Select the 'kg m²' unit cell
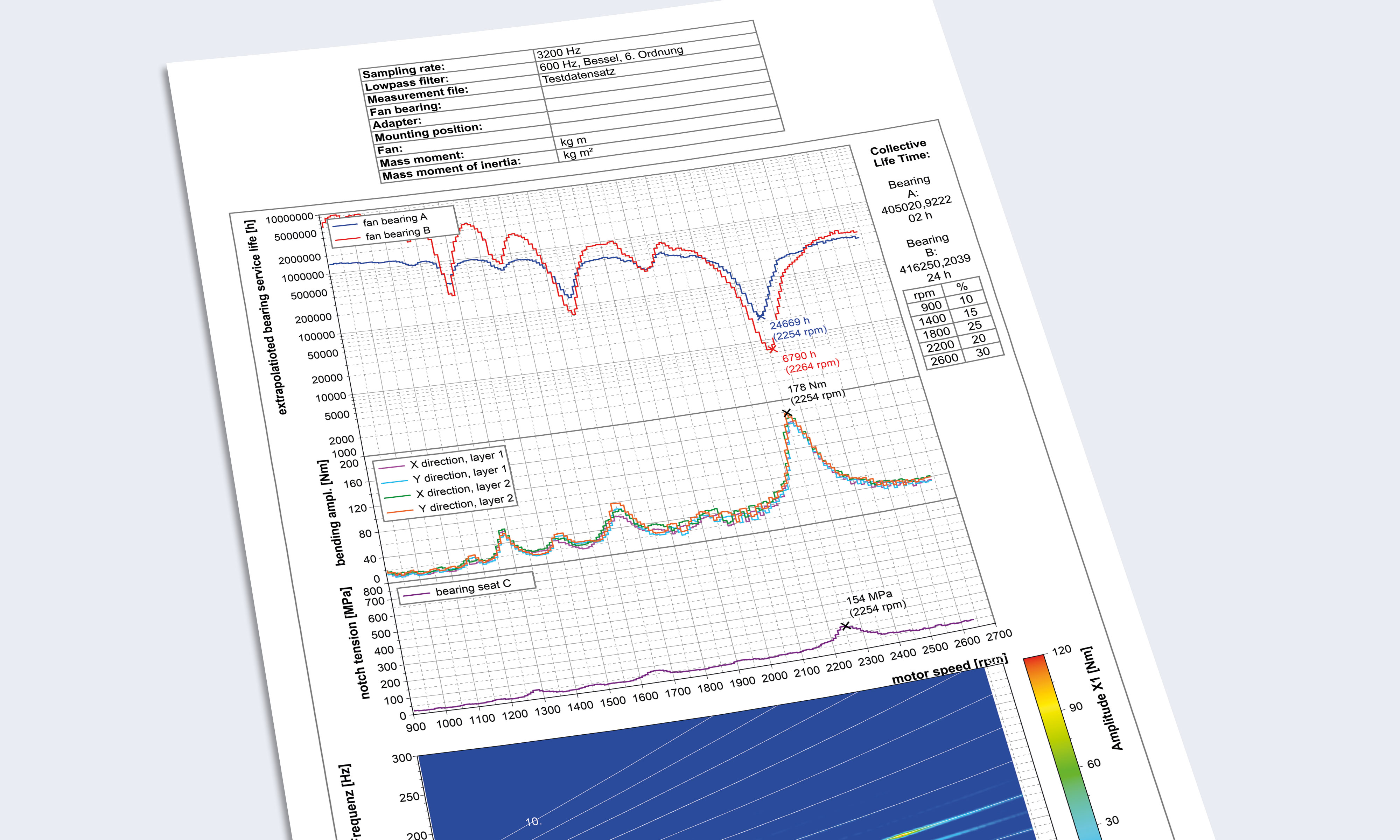This screenshot has width=1400, height=840. tap(578, 153)
